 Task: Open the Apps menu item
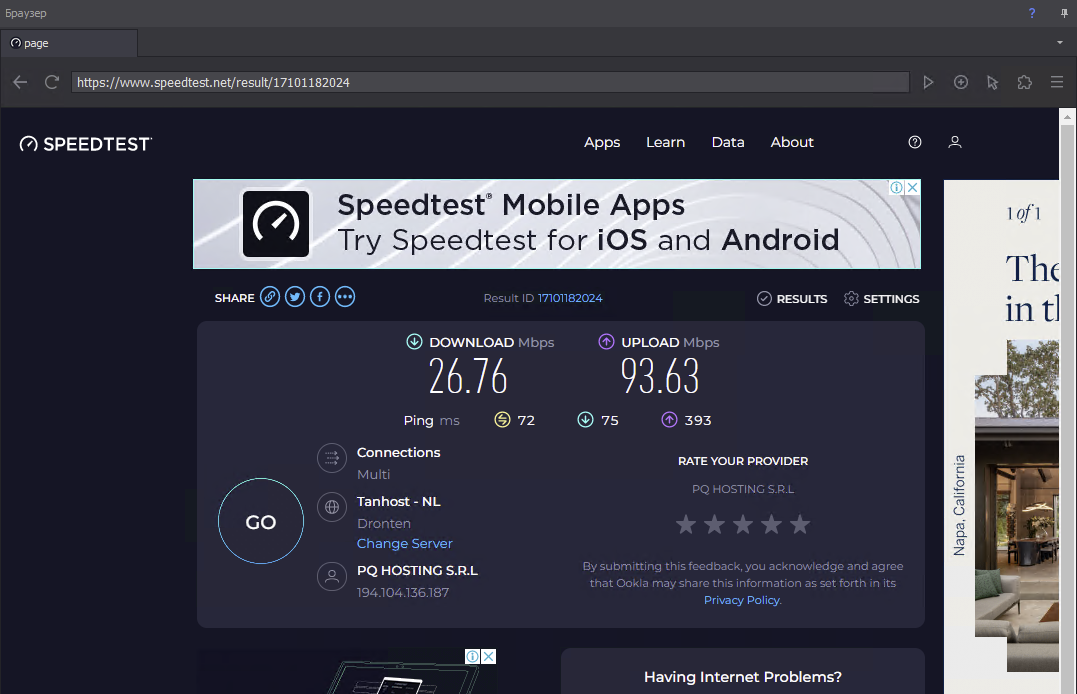tap(602, 142)
